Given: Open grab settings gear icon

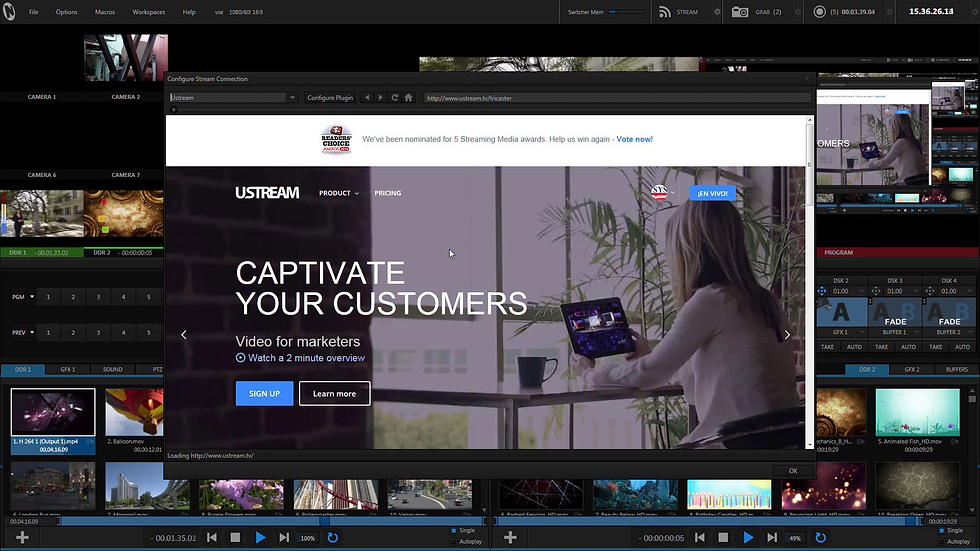Looking at the screenshot, I should pos(798,12).
